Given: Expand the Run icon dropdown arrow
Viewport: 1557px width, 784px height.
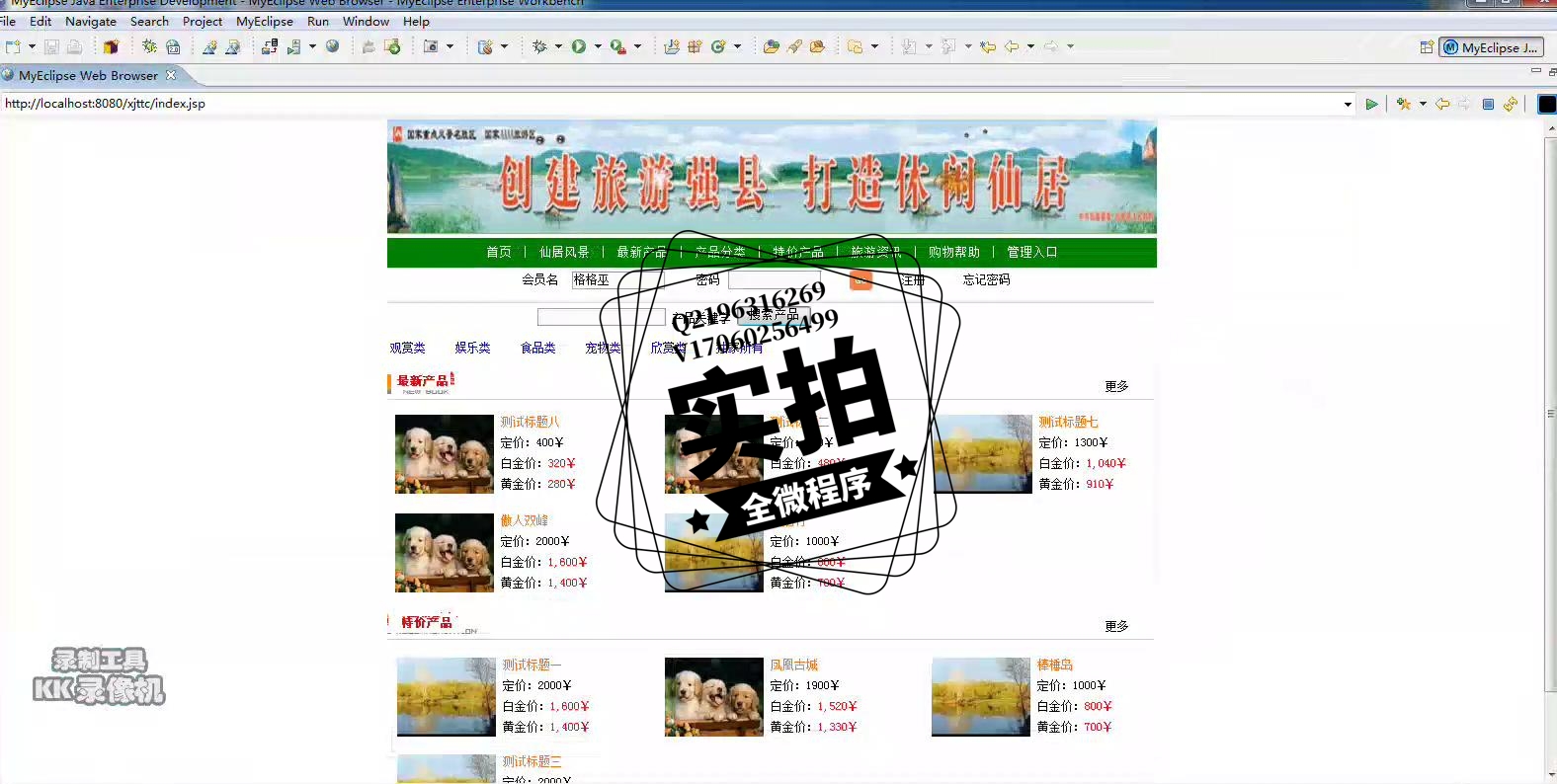Looking at the screenshot, I should point(598,46).
